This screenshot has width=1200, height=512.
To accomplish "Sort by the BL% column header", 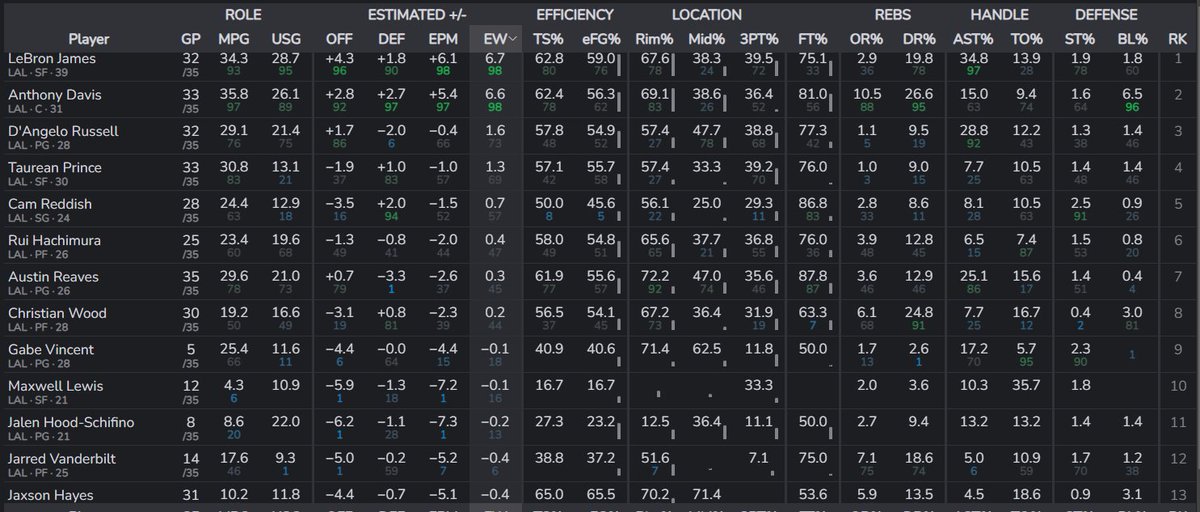I will (1132, 40).
